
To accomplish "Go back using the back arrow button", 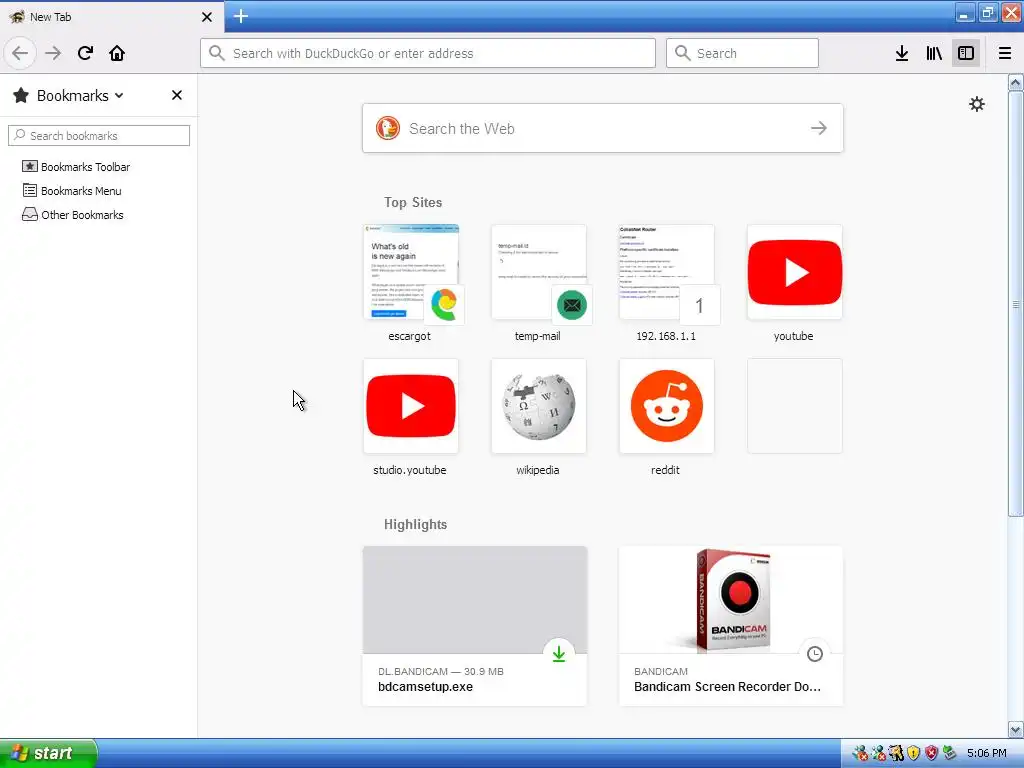I will 20,53.
